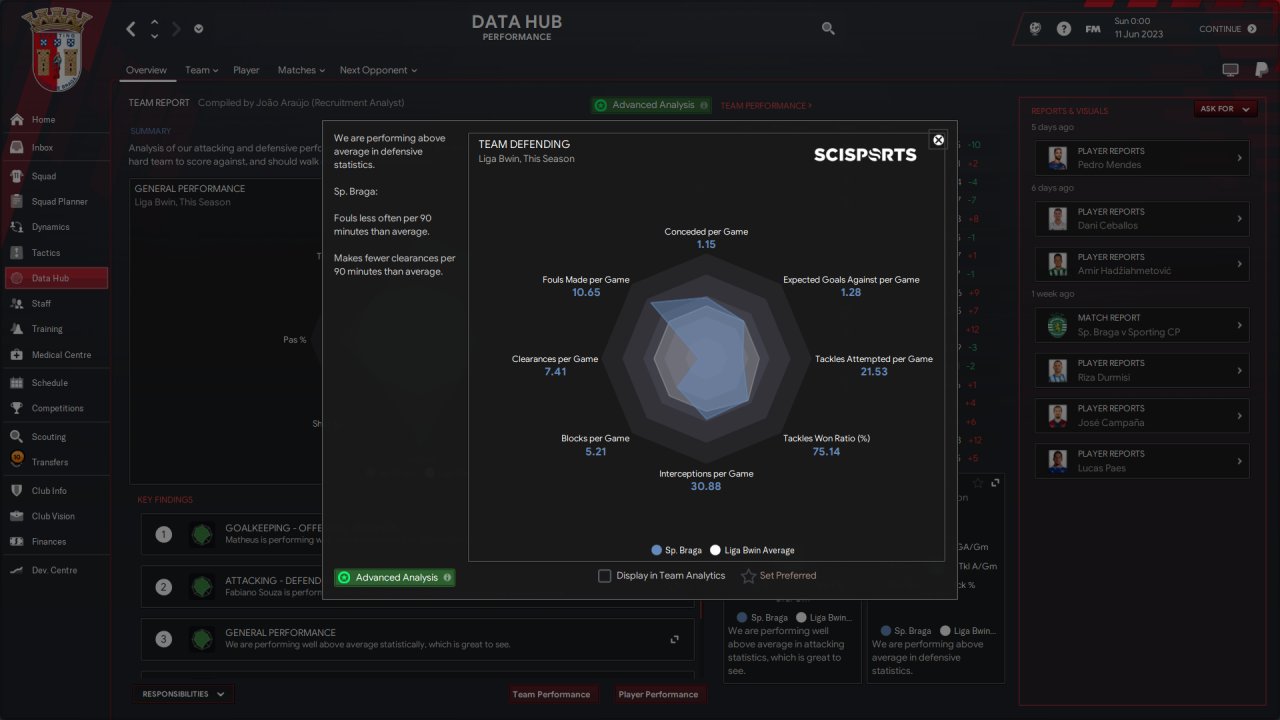Switch to the Player tab
Screen dimensions: 1280x720
pos(246,70)
